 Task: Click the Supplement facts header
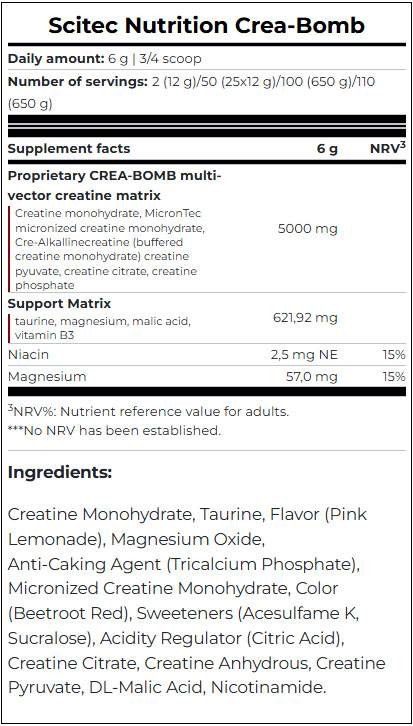(x=69, y=149)
